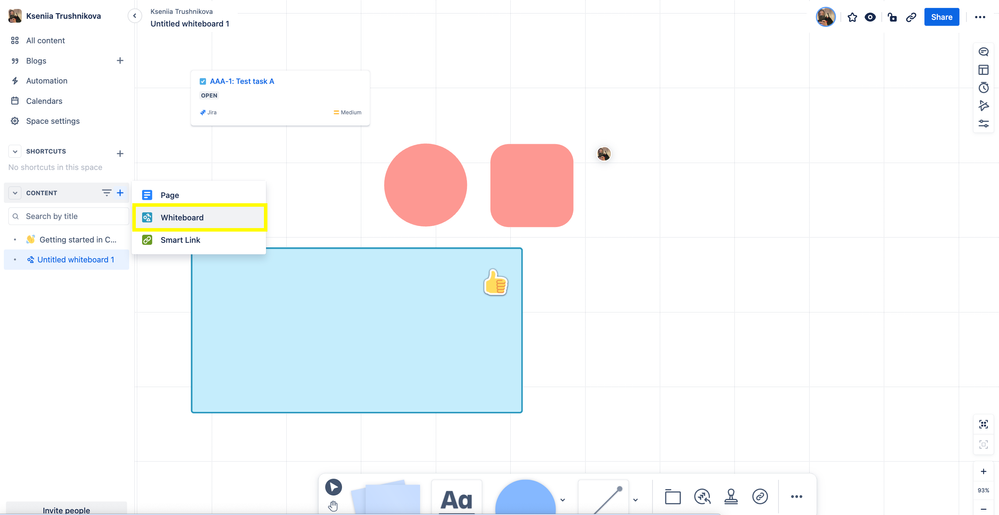Click Kseniia Trushnikova breadcrumb link
Image resolution: width=999 pixels, height=515 pixels.
point(182,11)
